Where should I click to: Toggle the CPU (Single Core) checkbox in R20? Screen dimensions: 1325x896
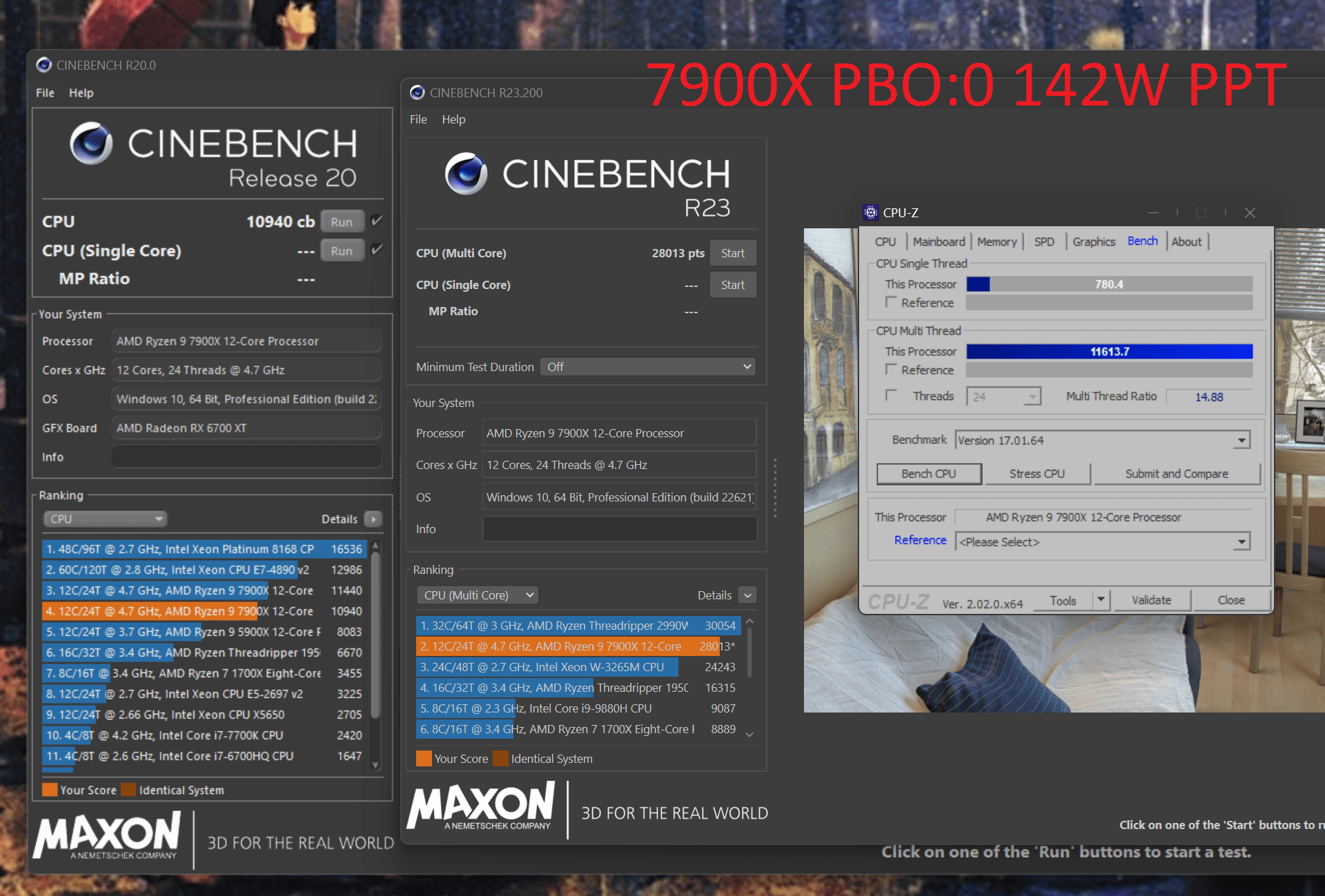377,250
